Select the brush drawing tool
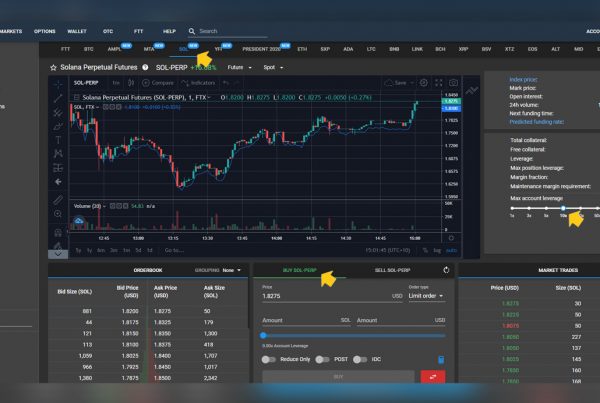 (58, 126)
